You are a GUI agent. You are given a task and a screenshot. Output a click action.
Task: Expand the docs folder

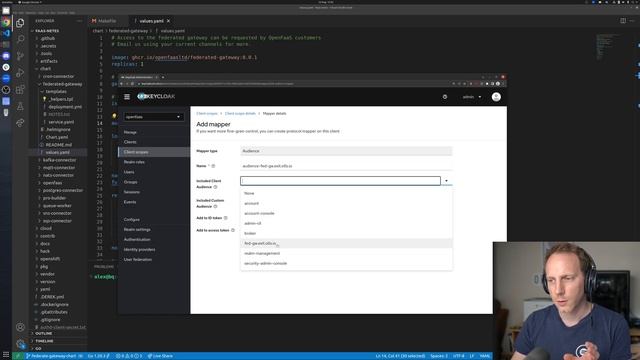pyautogui.click(x=45, y=244)
